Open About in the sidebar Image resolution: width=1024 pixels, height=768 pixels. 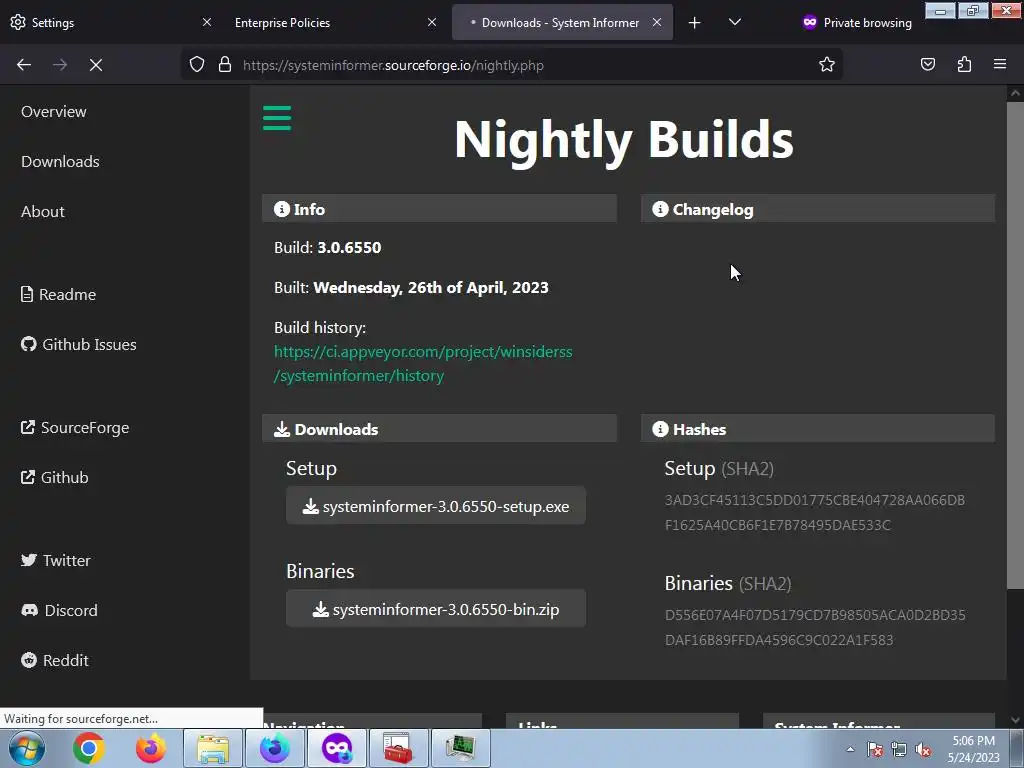coord(42,212)
